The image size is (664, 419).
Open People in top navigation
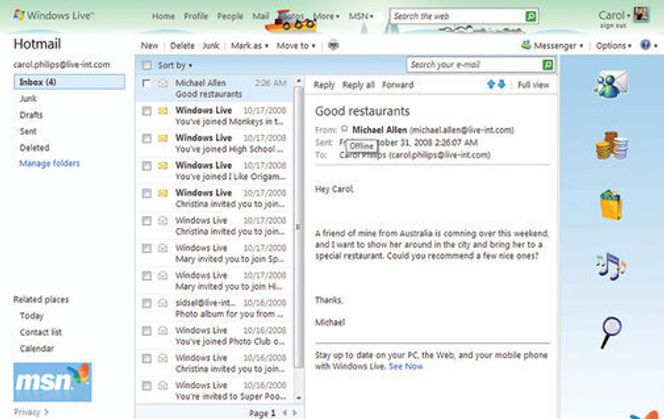(230, 16)
